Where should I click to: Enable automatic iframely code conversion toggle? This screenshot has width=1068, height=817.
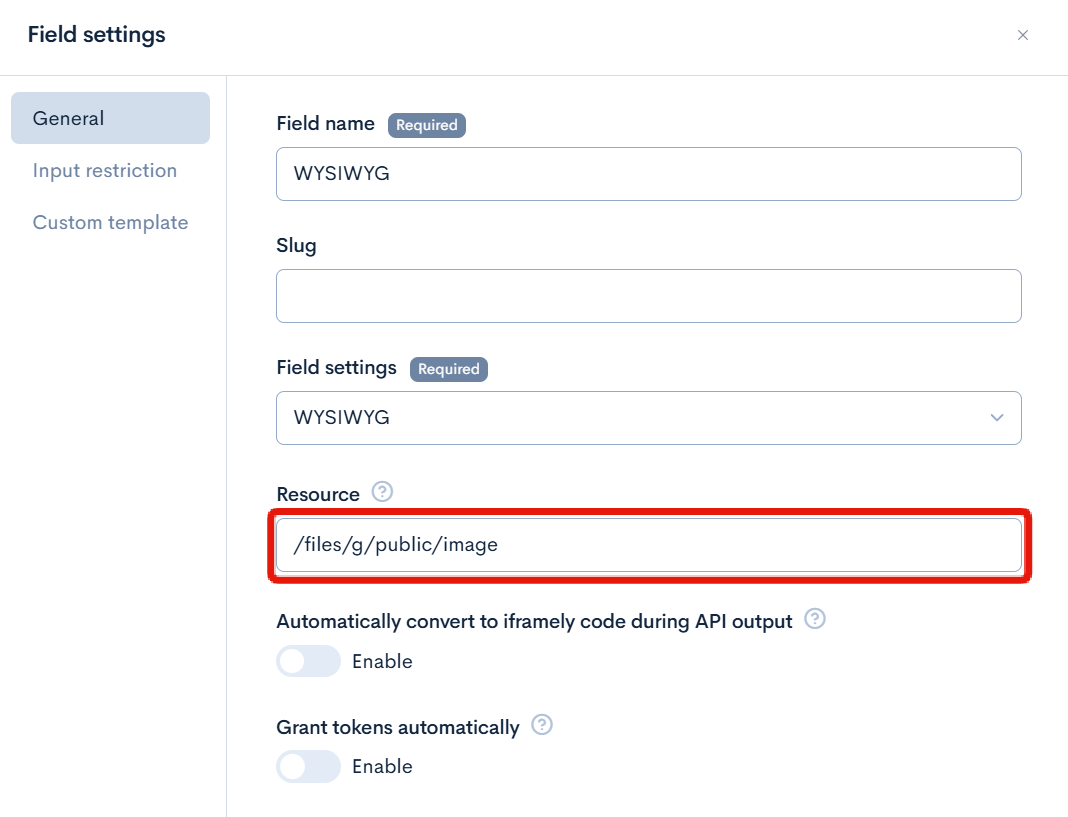[308, 662]
